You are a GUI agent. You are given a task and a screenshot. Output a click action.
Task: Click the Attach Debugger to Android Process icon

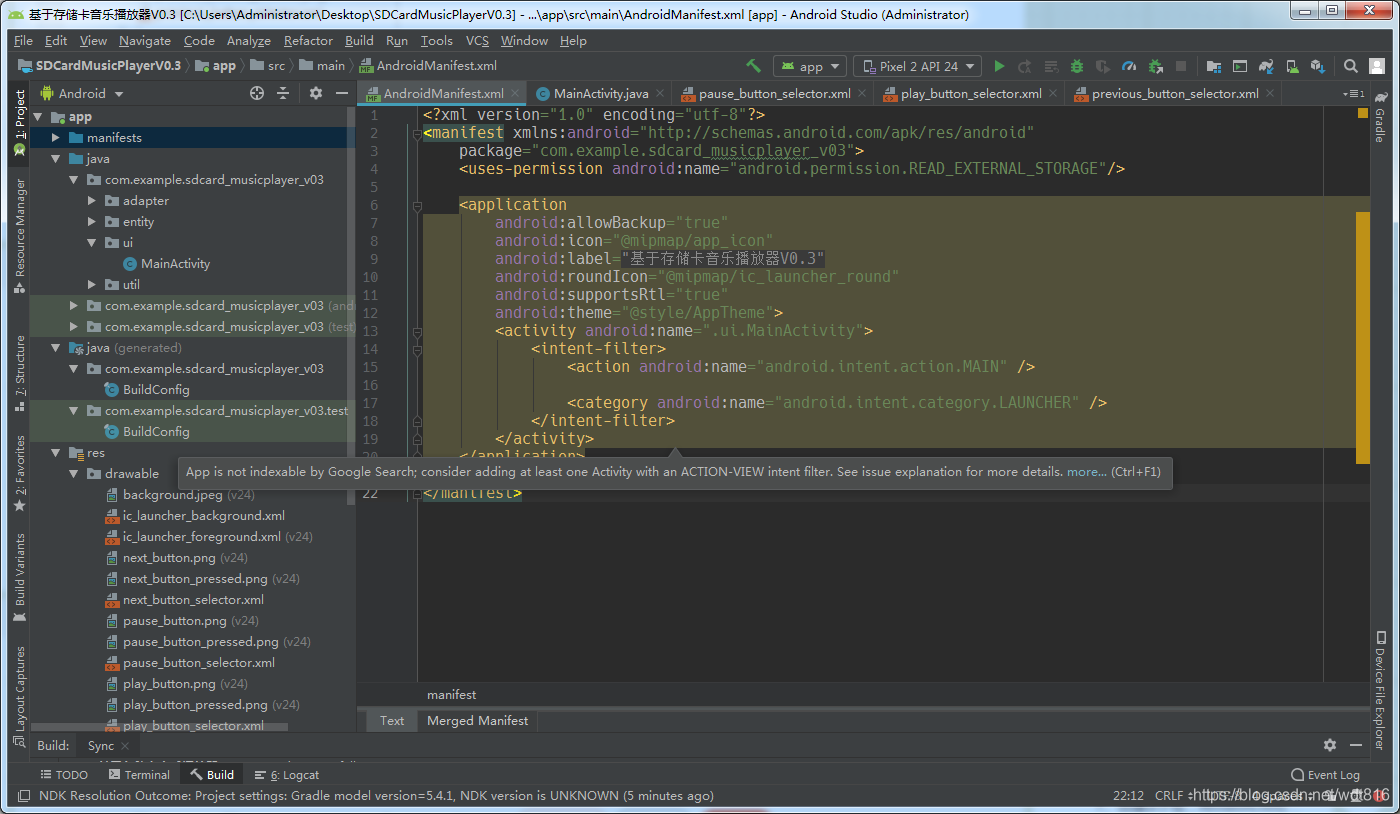pos(1155,66)
